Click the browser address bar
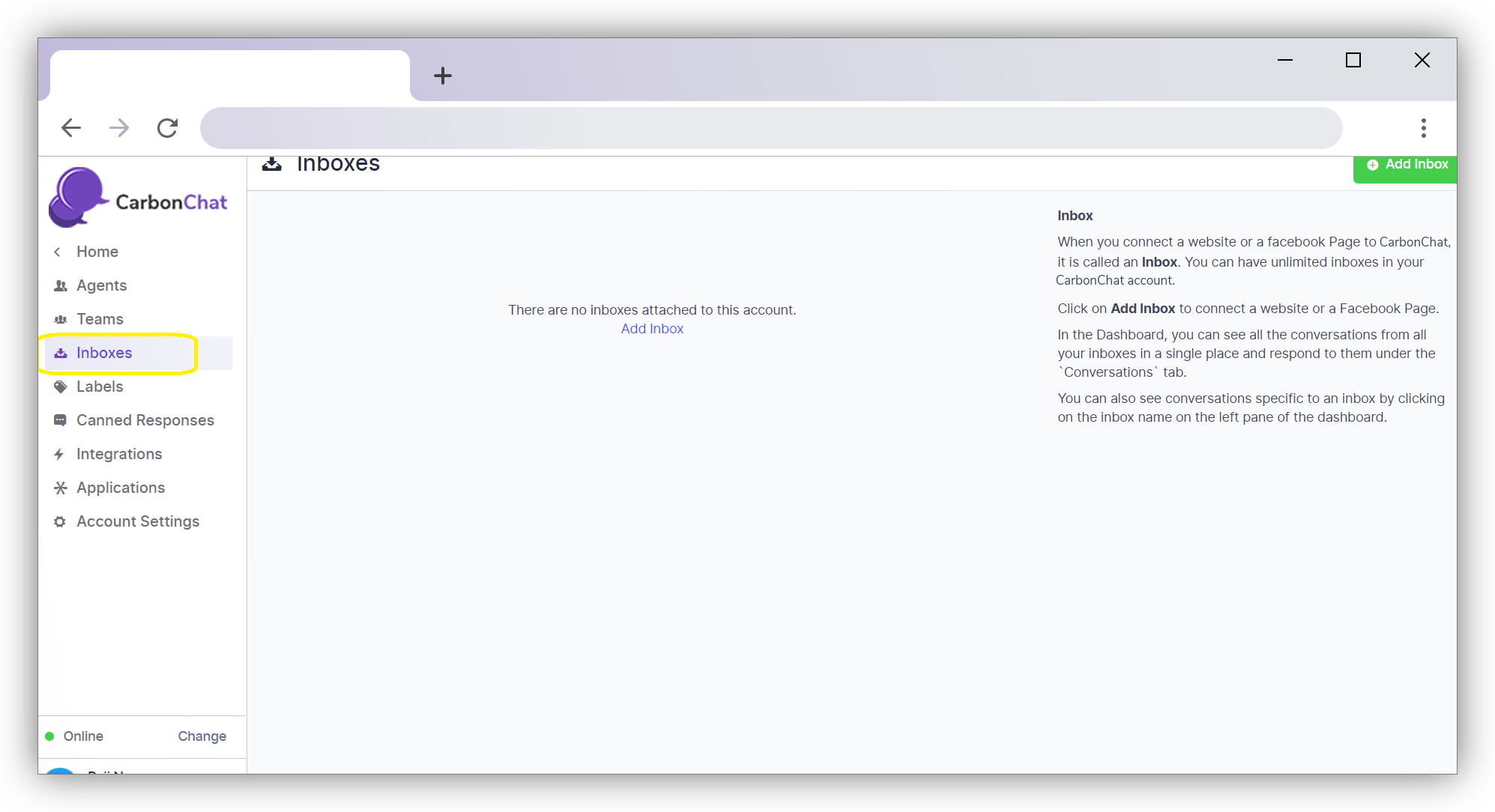 tap(770, 128)
